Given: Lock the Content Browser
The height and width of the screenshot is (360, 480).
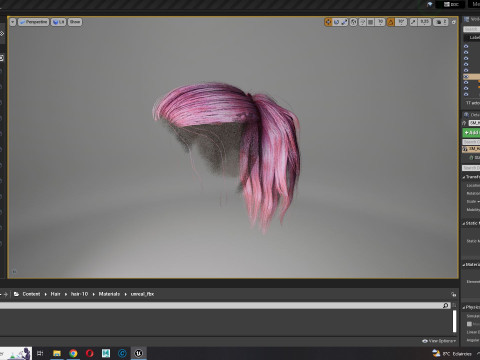Looking at the screenshot, I should pos(453,294).
